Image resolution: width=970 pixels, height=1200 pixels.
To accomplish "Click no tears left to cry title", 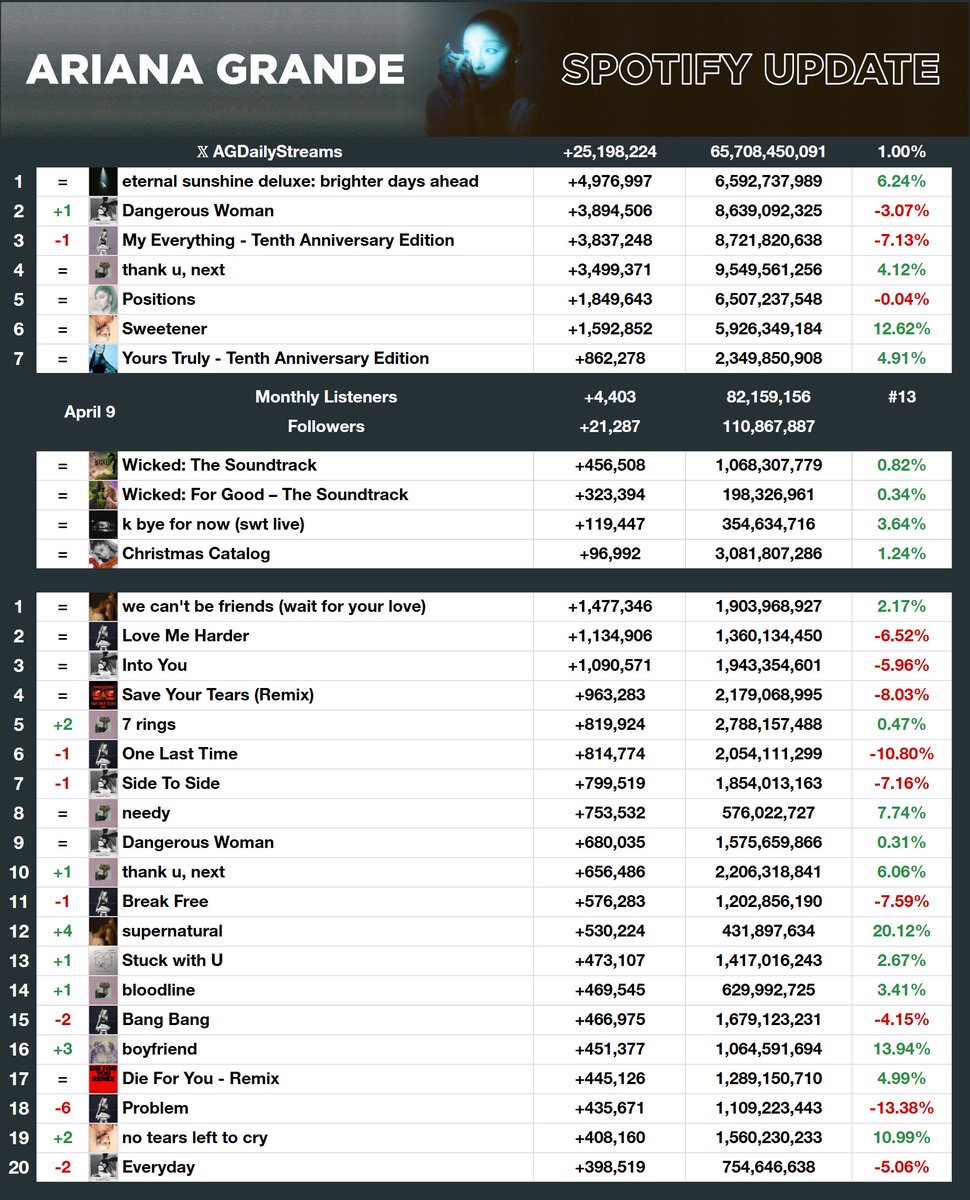I will pos(195,1137).
